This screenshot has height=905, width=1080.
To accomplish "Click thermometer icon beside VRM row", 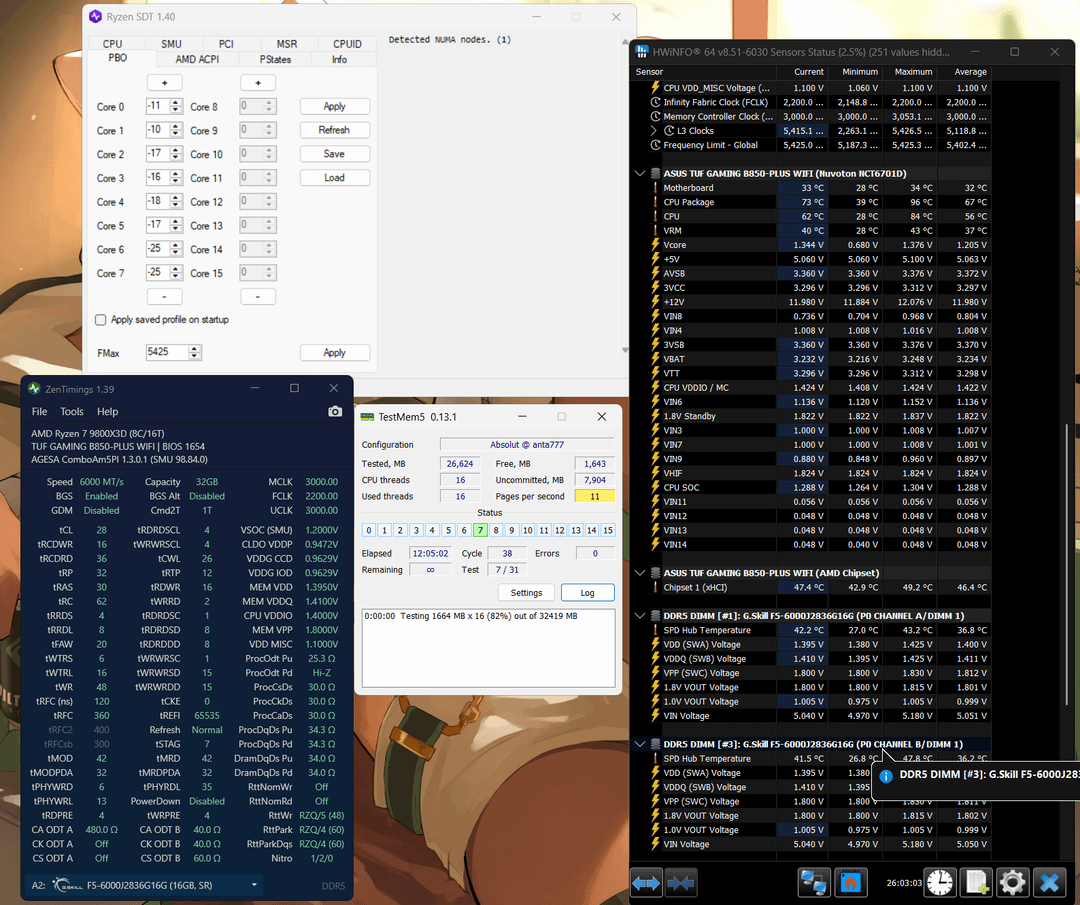I will 656,230.
